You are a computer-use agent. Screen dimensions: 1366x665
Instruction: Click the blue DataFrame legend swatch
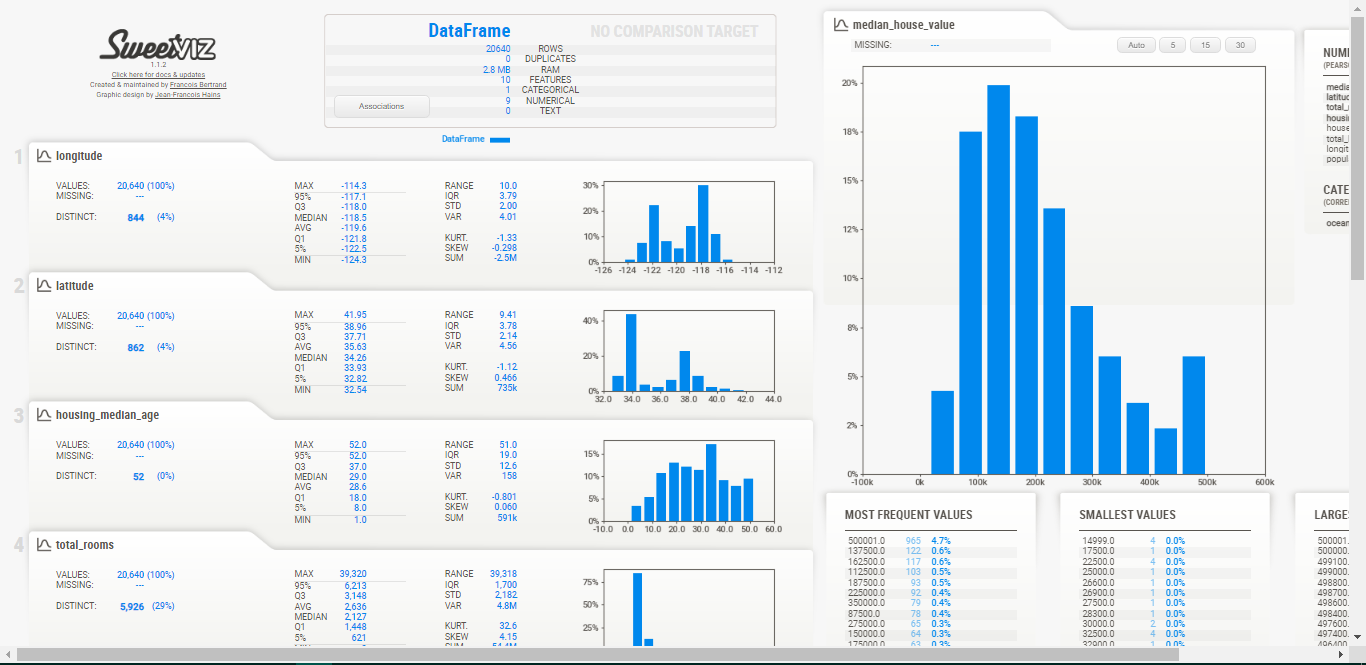click(500, 140)
